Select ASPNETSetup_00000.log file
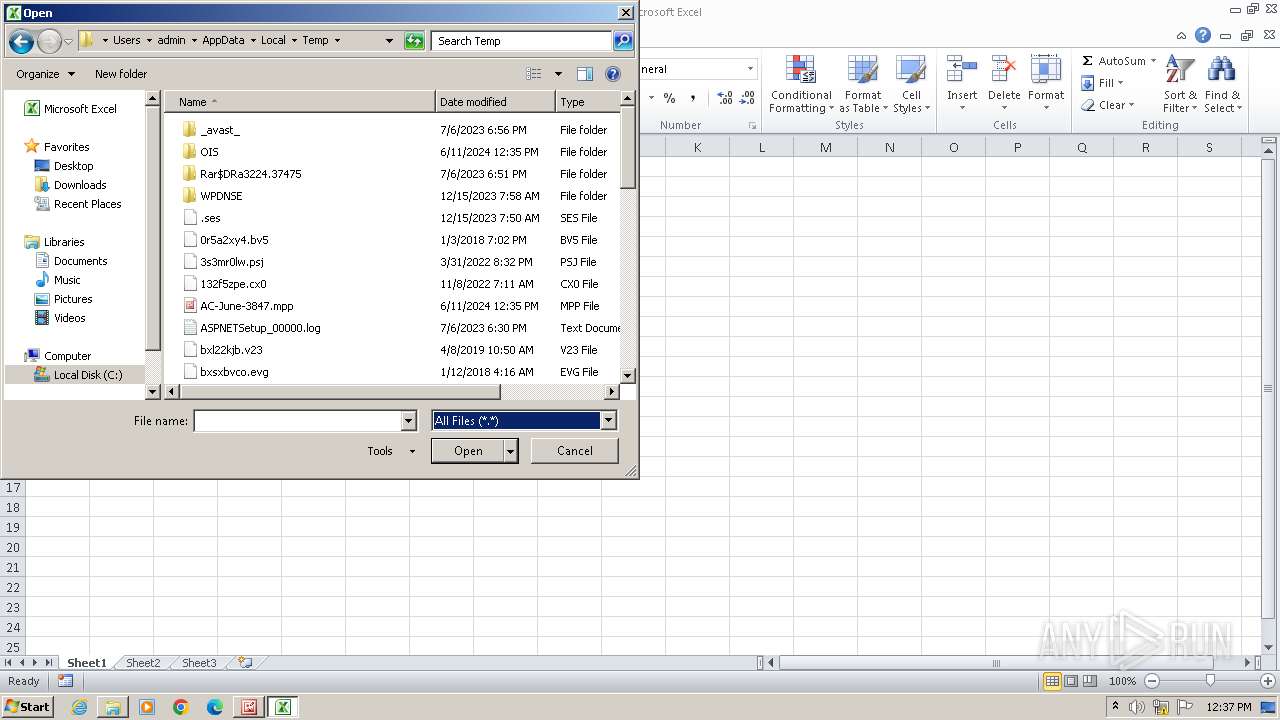1280x720 pixels. pos(260,328)
